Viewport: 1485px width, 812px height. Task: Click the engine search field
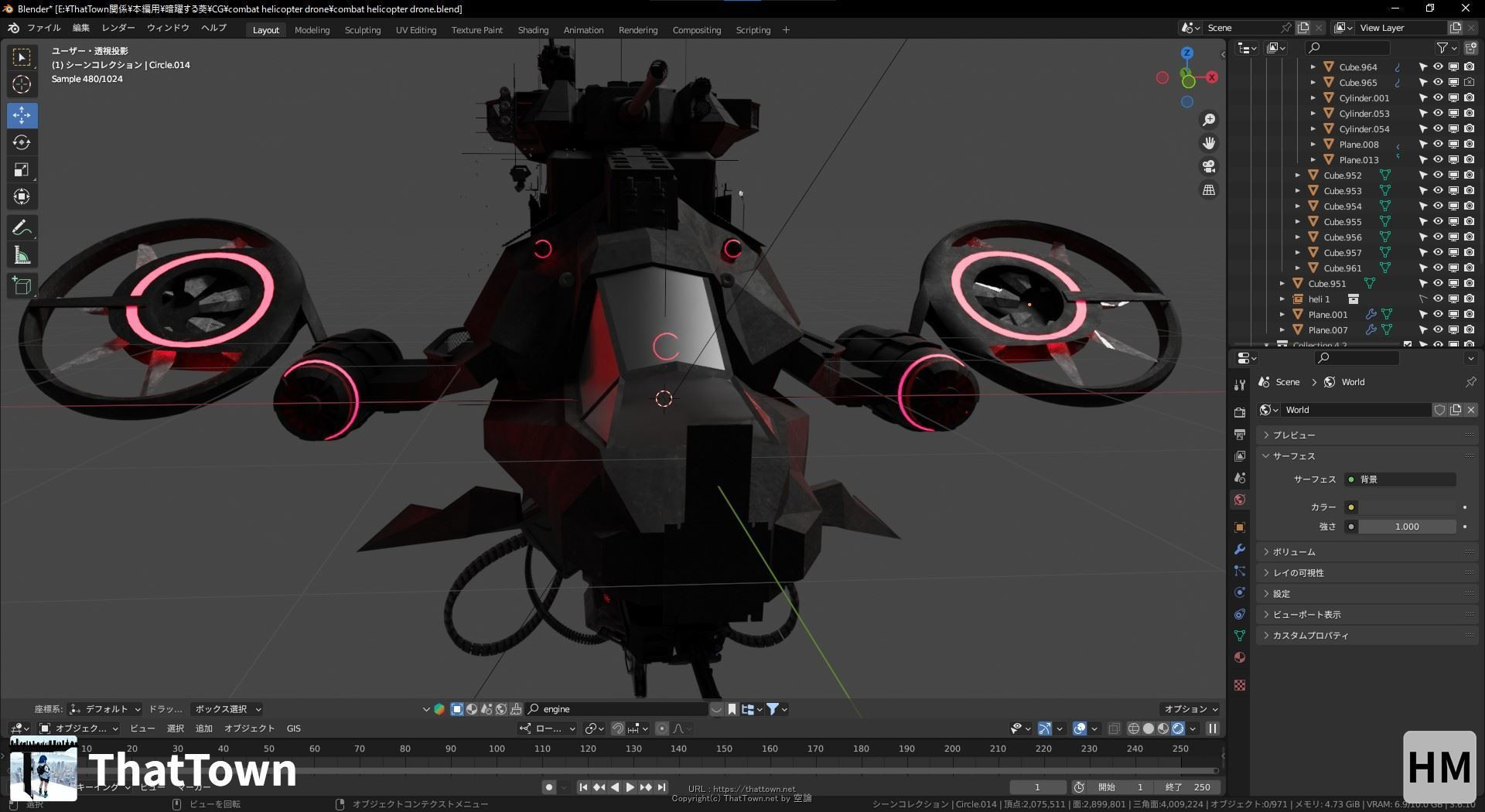pyautogui.click(x=616, y=709)
